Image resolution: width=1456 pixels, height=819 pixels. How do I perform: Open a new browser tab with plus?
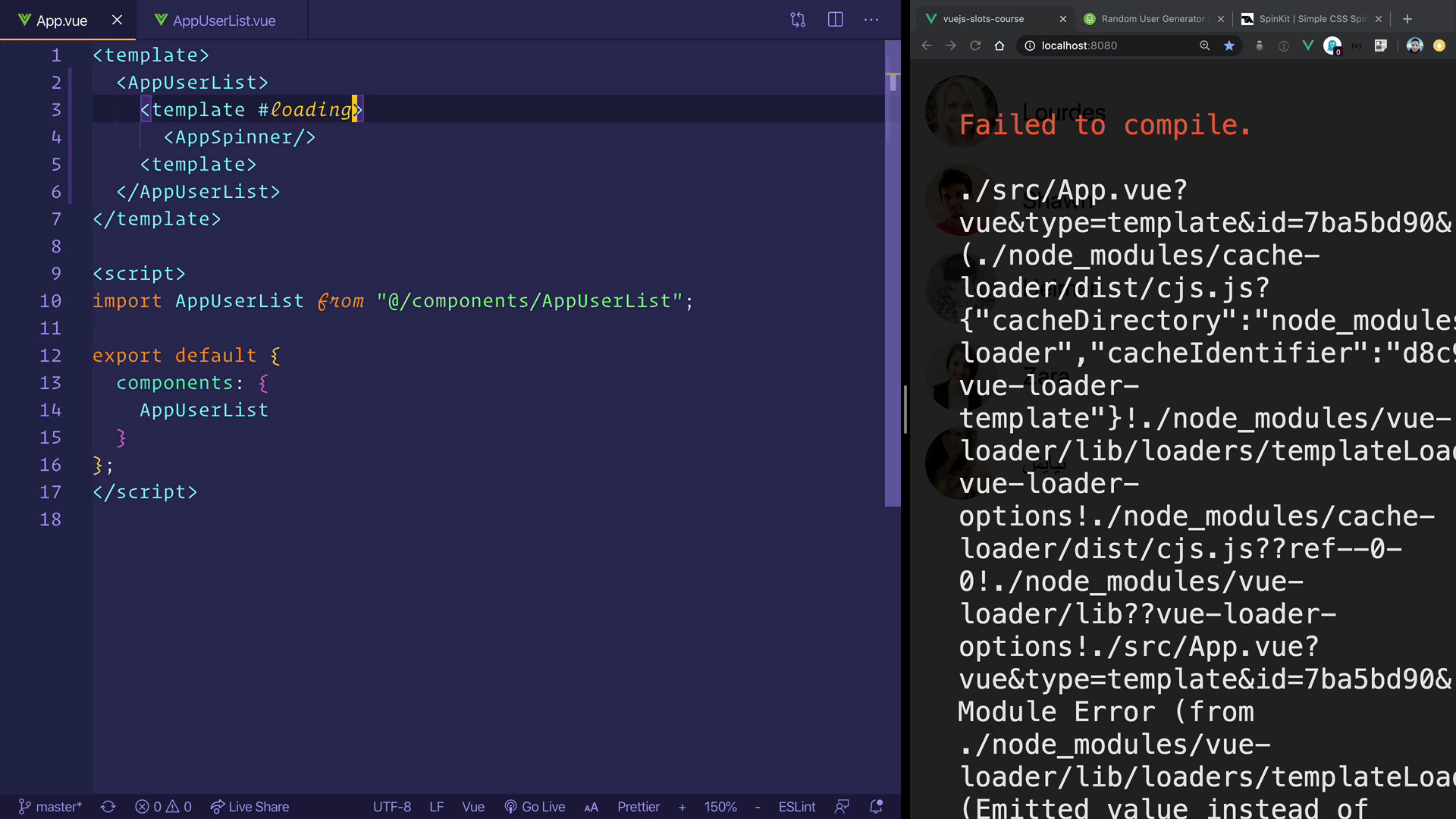[x=1407, y=19]
